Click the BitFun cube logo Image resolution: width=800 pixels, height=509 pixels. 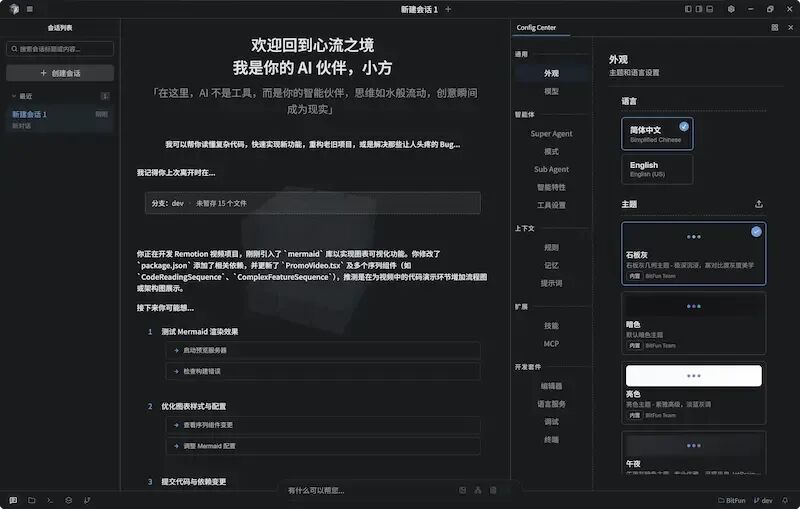click(14, 9)
